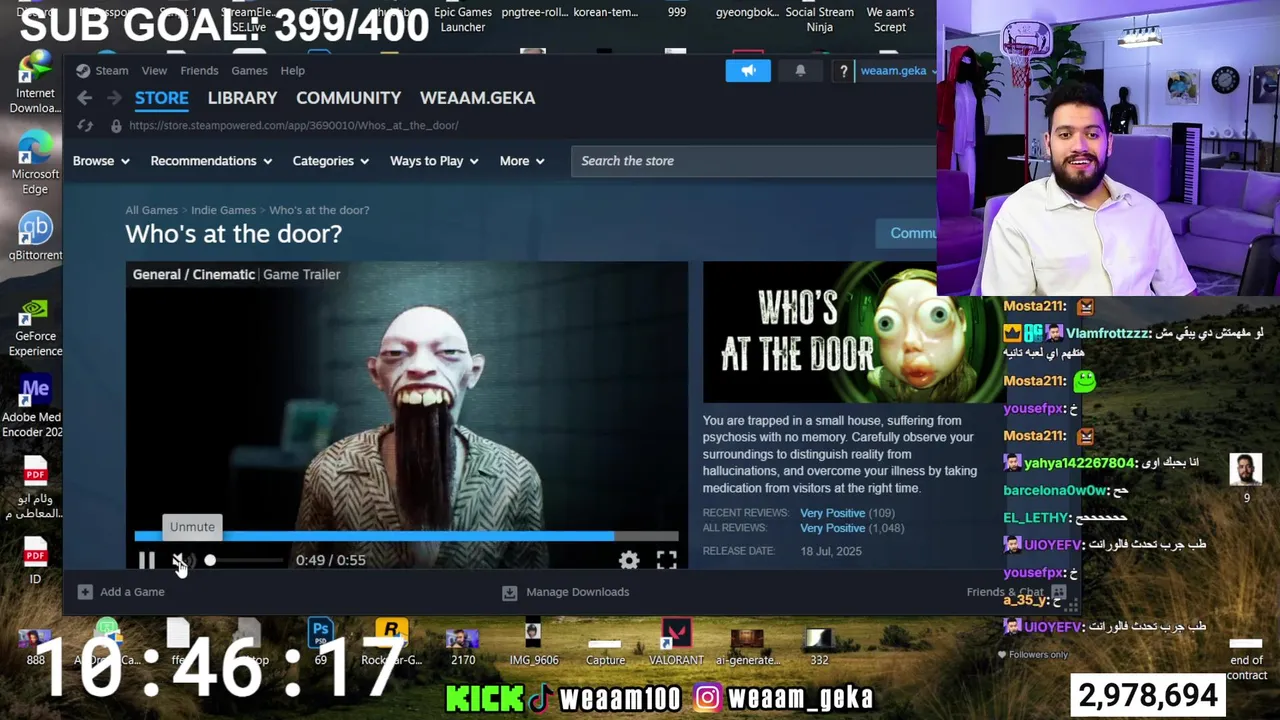
Task: Open recent reviews Very Positive (109)
Action: pyautogui.click(x=847, y=513)
